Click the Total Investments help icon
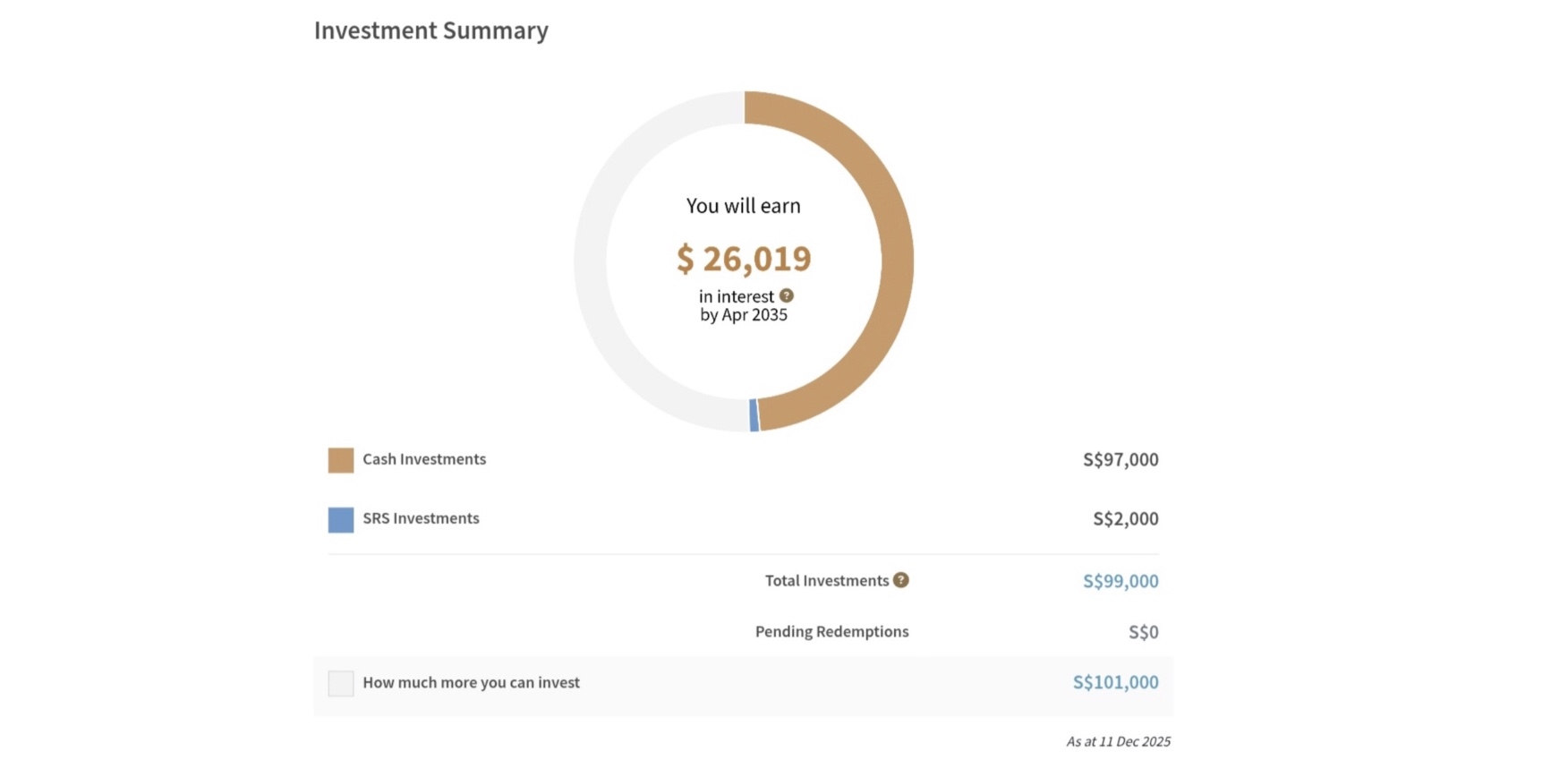 point(900,580)
